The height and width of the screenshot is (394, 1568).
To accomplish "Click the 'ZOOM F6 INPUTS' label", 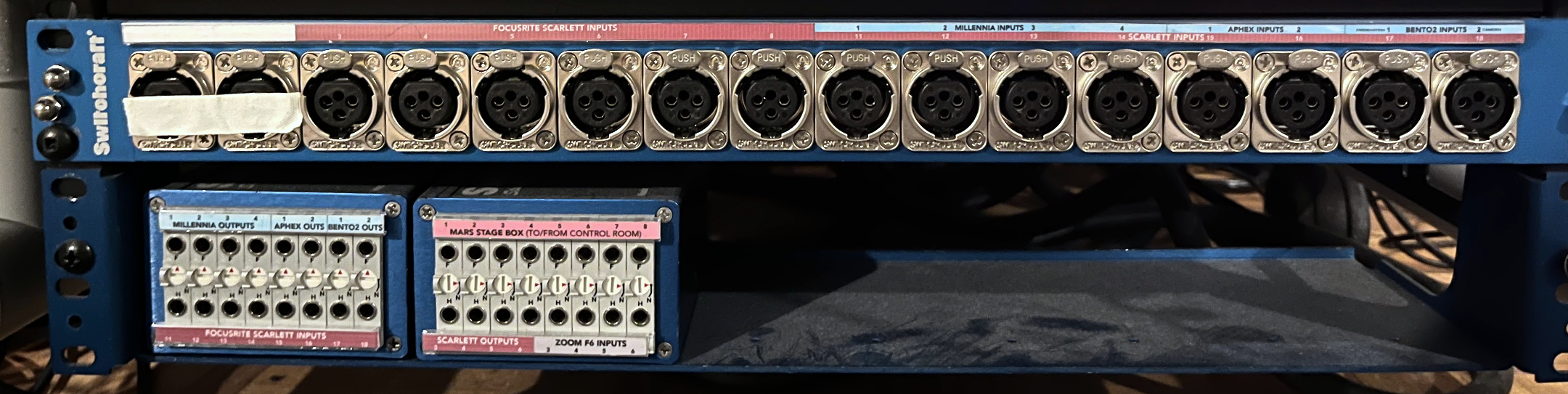I will tap(589, 342).
